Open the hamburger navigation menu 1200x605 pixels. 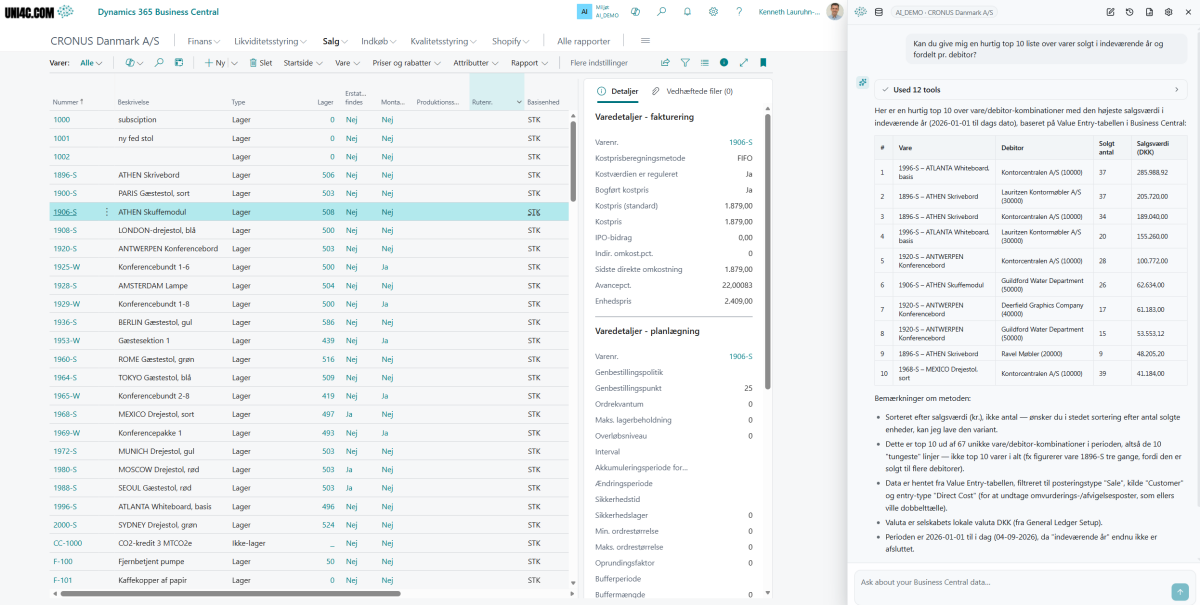pyautogui.click(x=645, y=41)
